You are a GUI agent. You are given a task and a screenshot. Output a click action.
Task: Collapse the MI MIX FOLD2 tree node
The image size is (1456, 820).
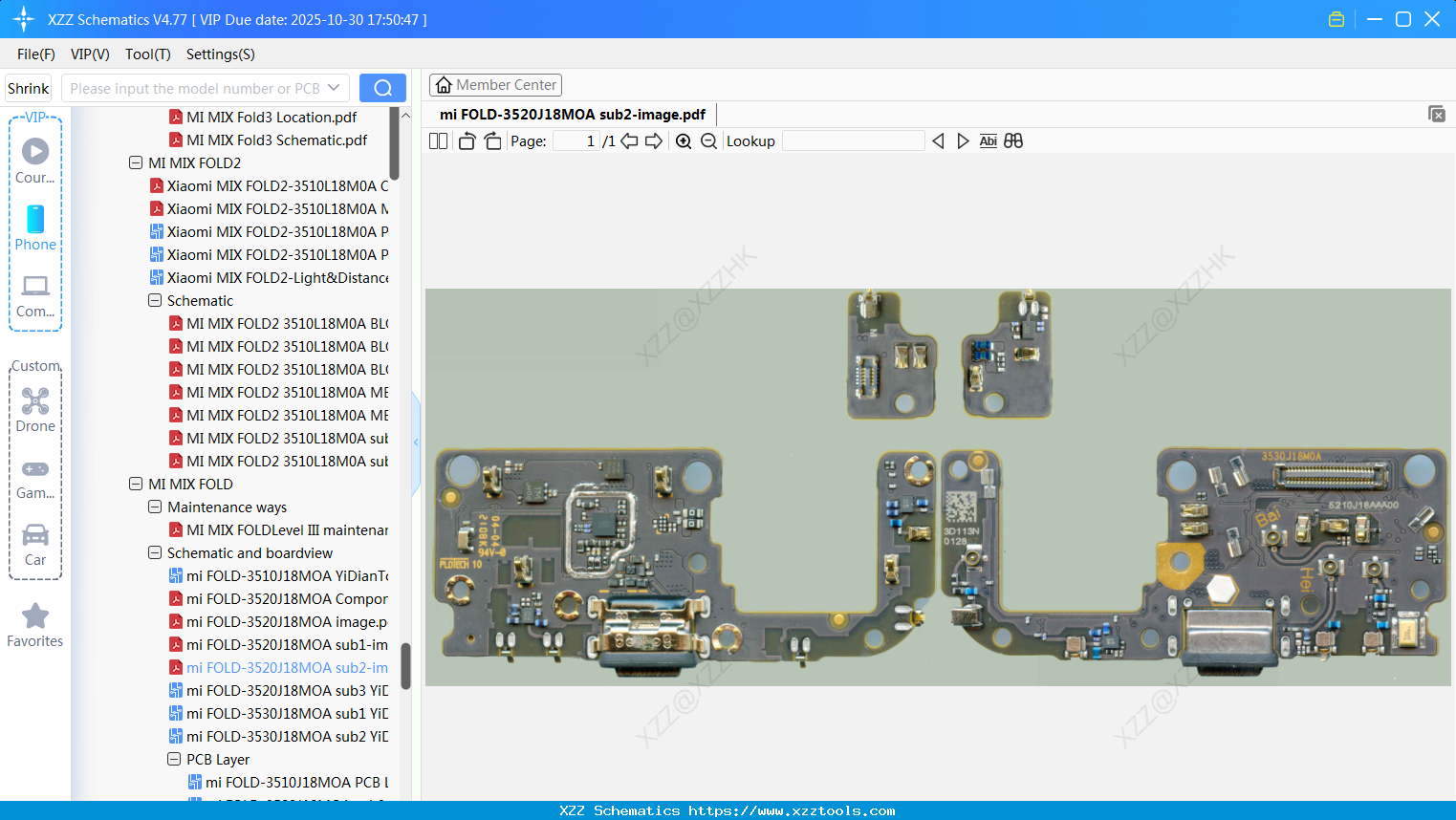[136, 163]
